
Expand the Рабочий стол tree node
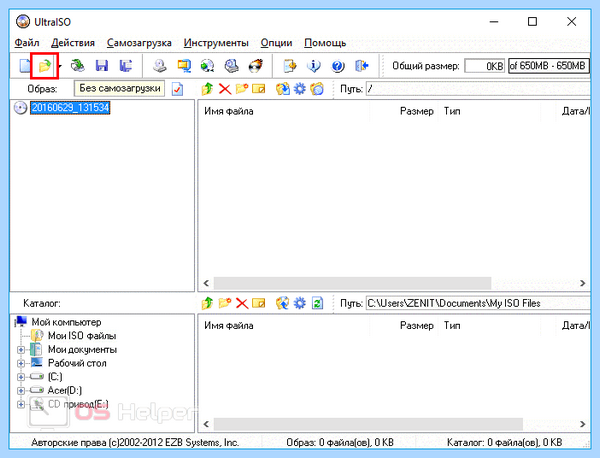(21, 363)
